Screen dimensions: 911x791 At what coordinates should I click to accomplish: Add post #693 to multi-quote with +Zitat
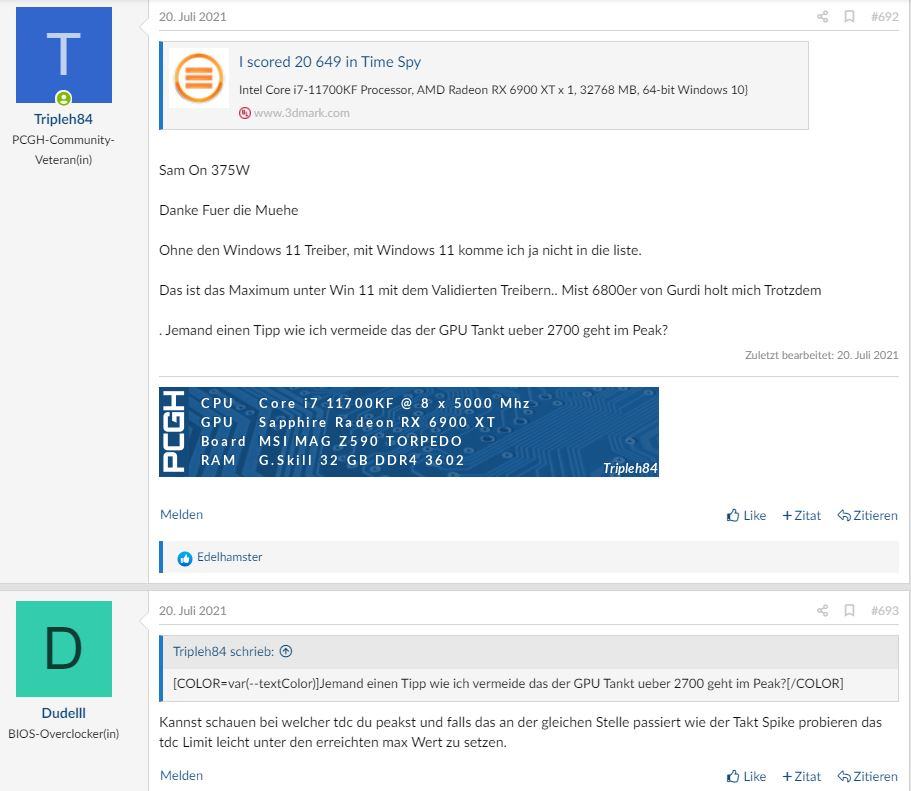(801, 776)
